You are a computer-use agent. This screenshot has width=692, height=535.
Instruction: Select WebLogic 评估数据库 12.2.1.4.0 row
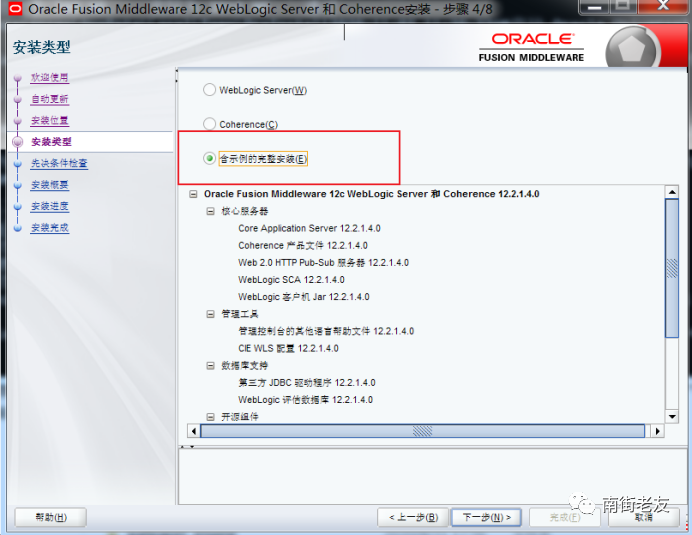coord(305,400)
